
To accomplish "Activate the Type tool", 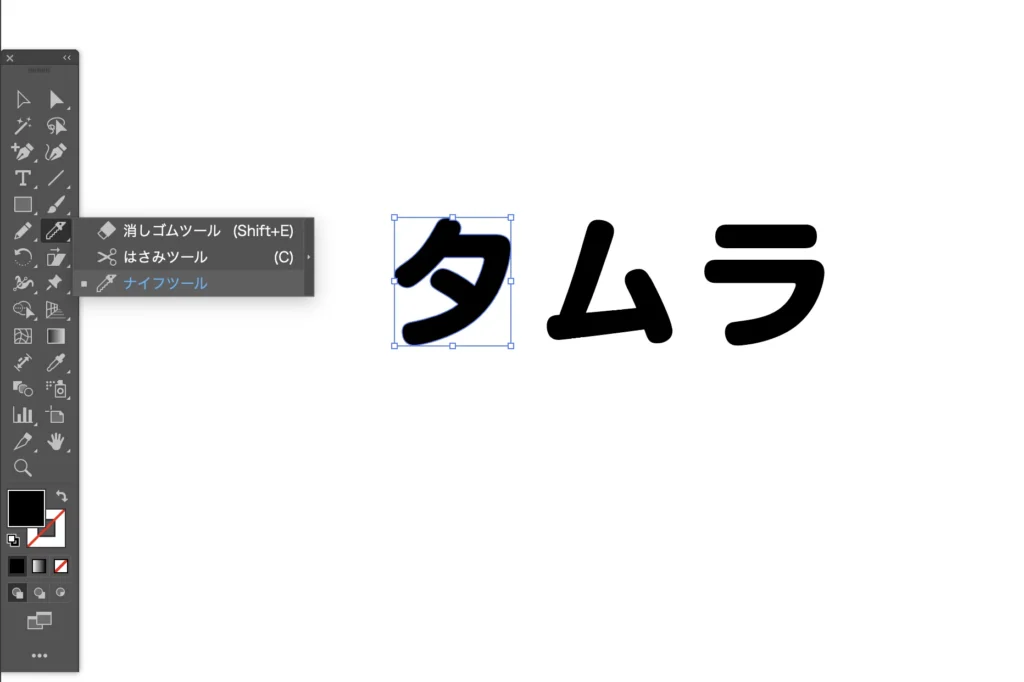I will point(23,178).
